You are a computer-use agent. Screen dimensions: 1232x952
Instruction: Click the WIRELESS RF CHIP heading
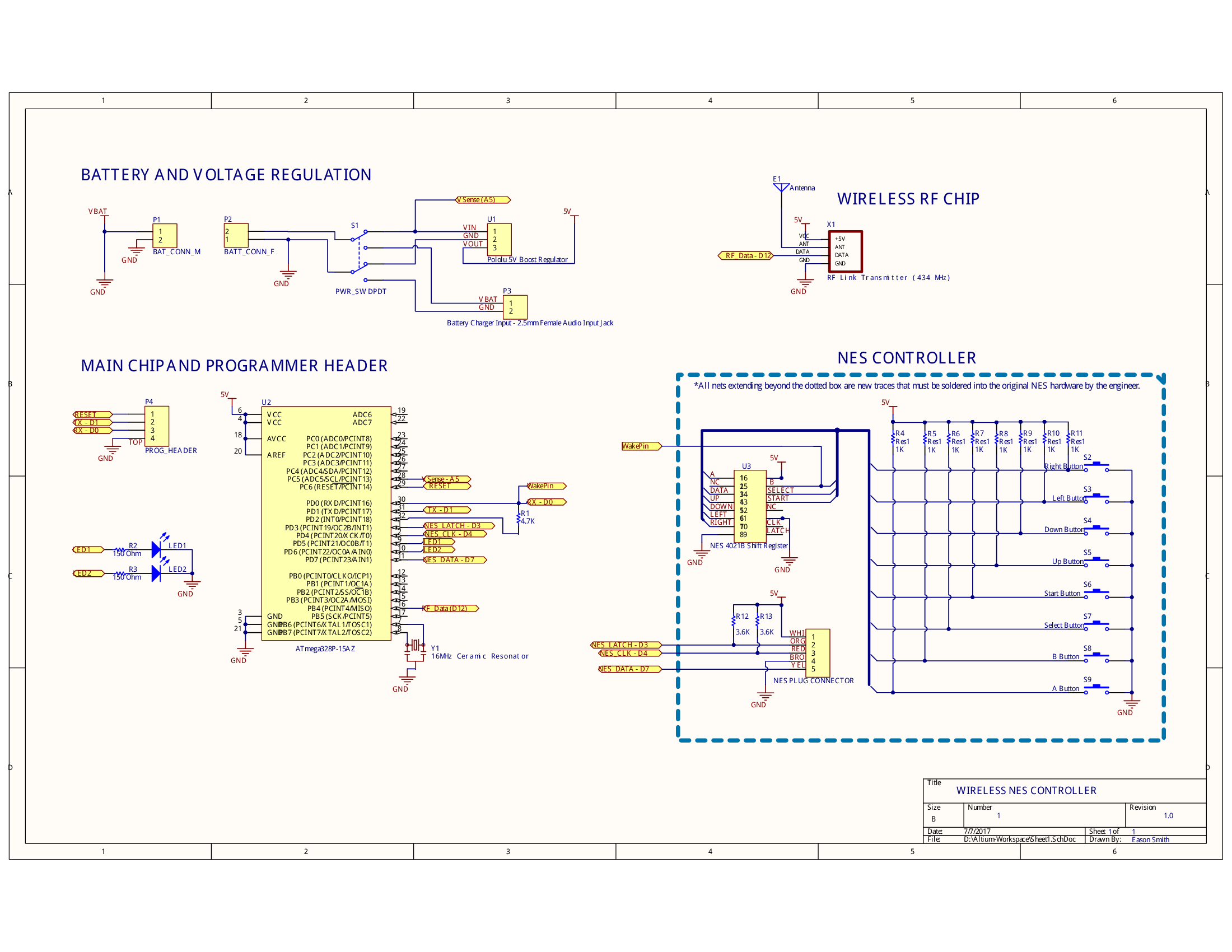pyautogui.click(x=908, y=199)
